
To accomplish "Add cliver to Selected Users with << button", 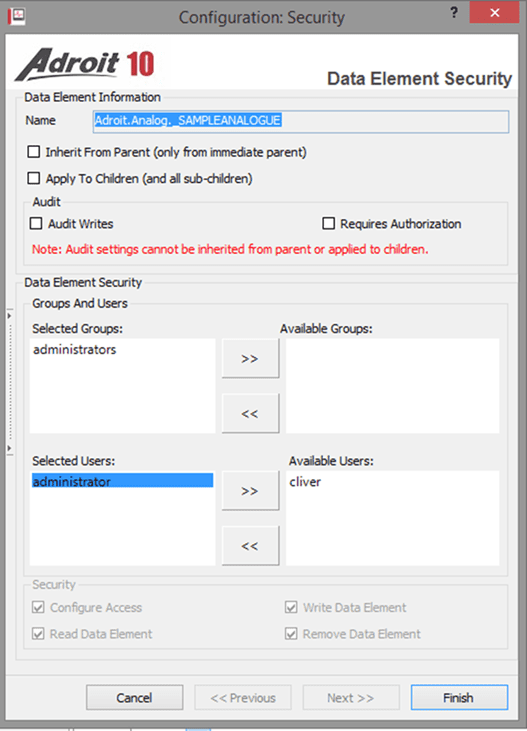I will 250,546.
